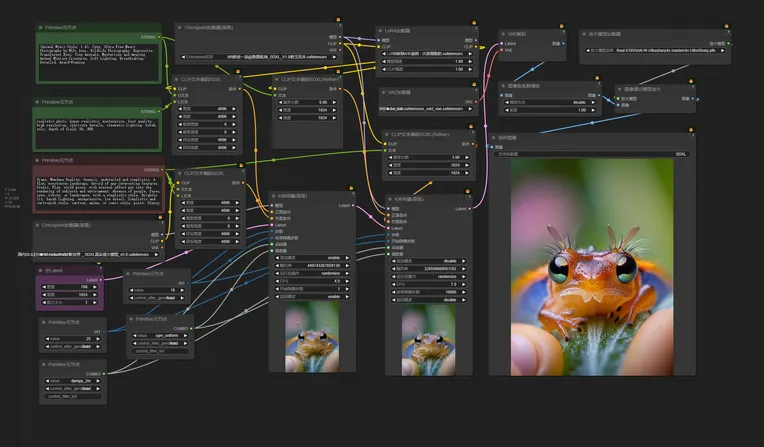Increase the Primitive value 25

98,339
